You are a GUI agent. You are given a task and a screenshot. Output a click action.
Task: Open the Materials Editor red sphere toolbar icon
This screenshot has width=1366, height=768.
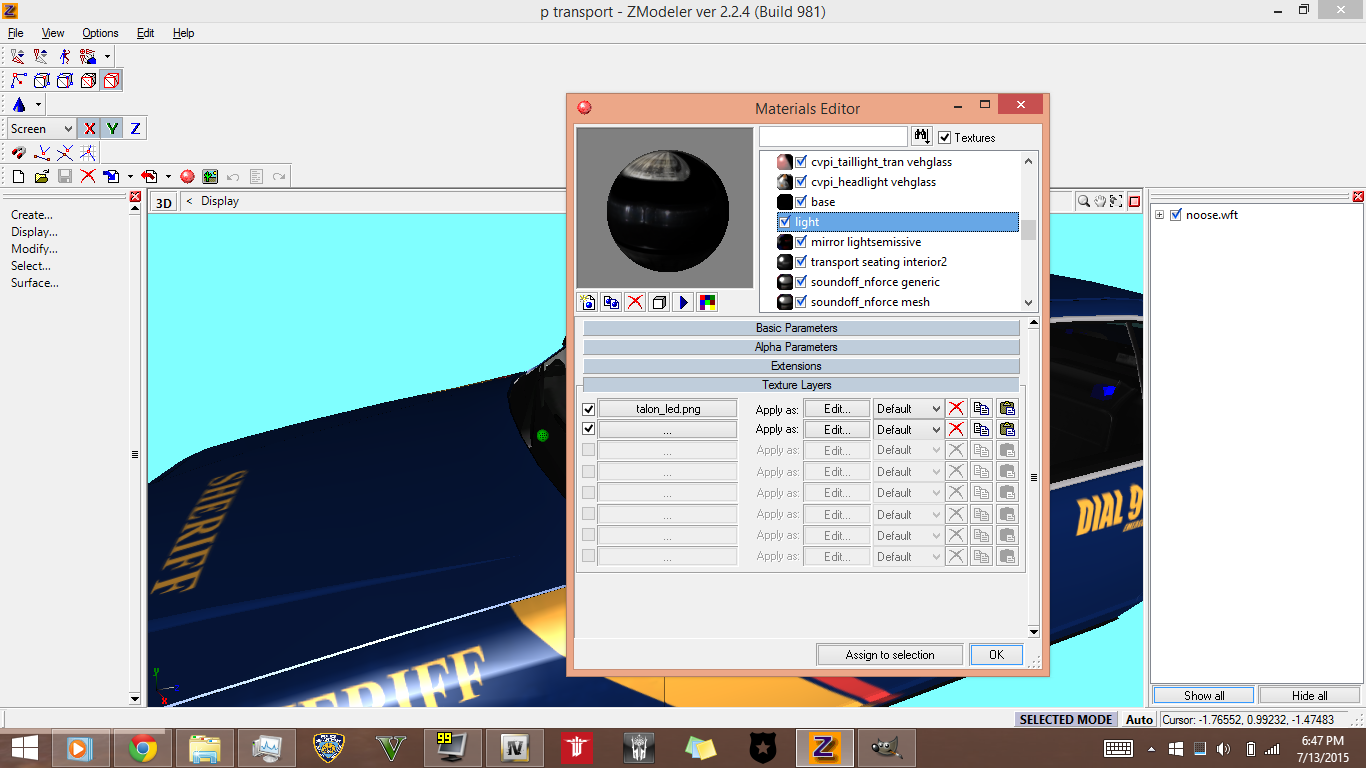pyautogui.click(x=187, y=177)
